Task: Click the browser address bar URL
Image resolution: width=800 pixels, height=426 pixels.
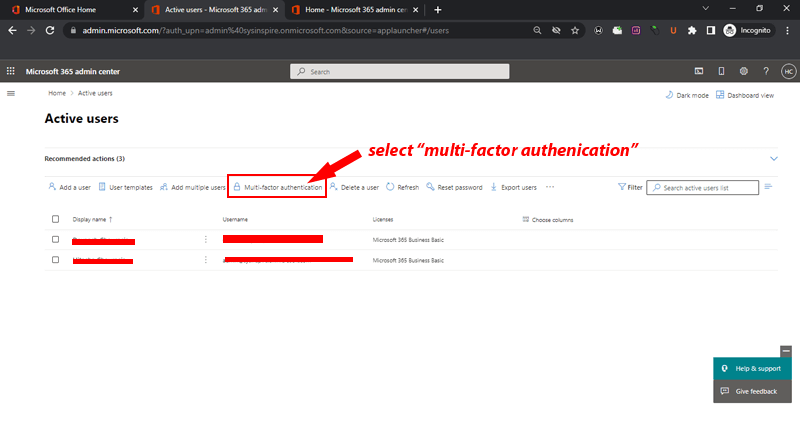Action: [266, 31]
